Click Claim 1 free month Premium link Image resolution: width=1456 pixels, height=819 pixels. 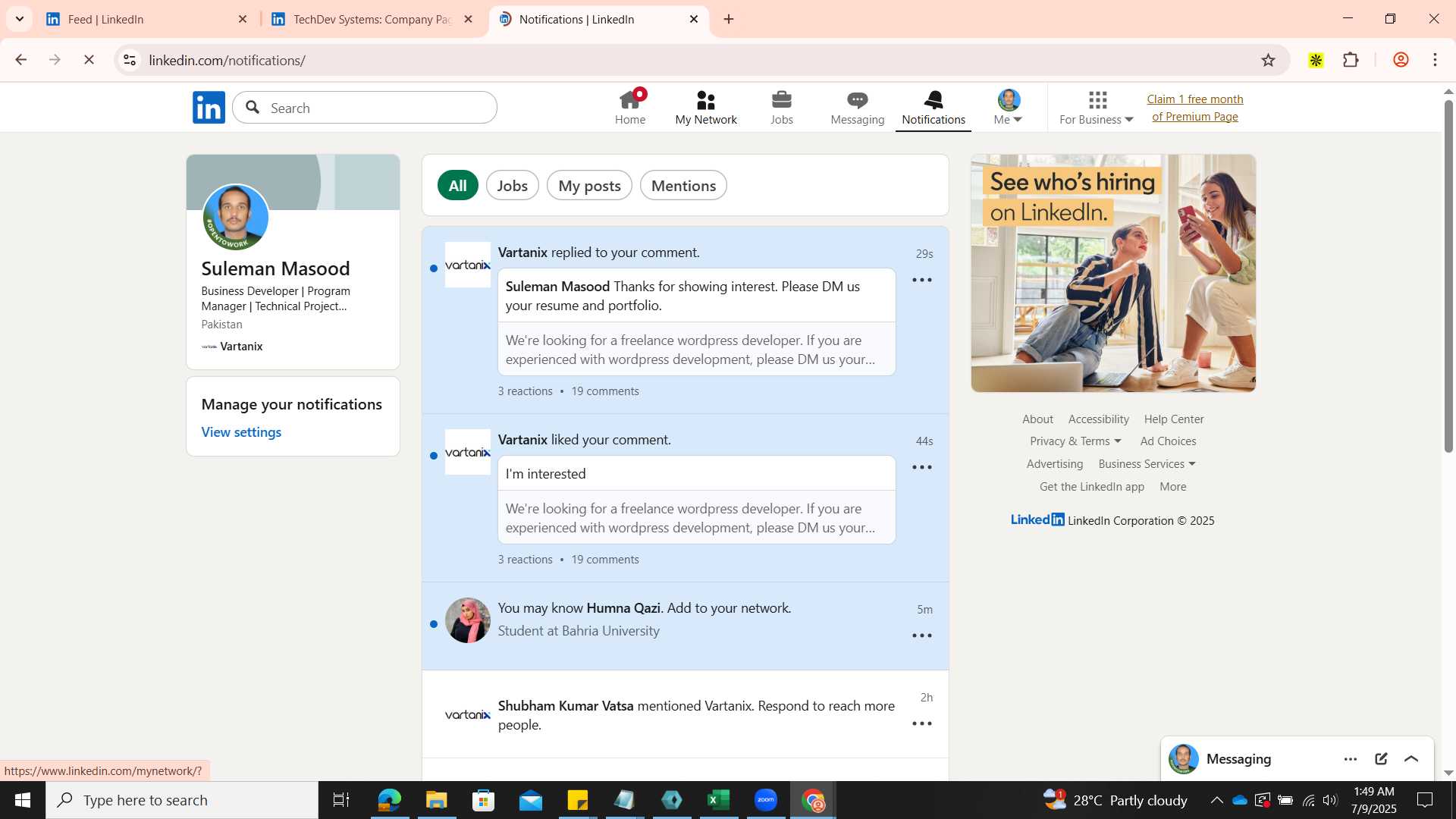pyautogui.click(x=1195, y=108)
